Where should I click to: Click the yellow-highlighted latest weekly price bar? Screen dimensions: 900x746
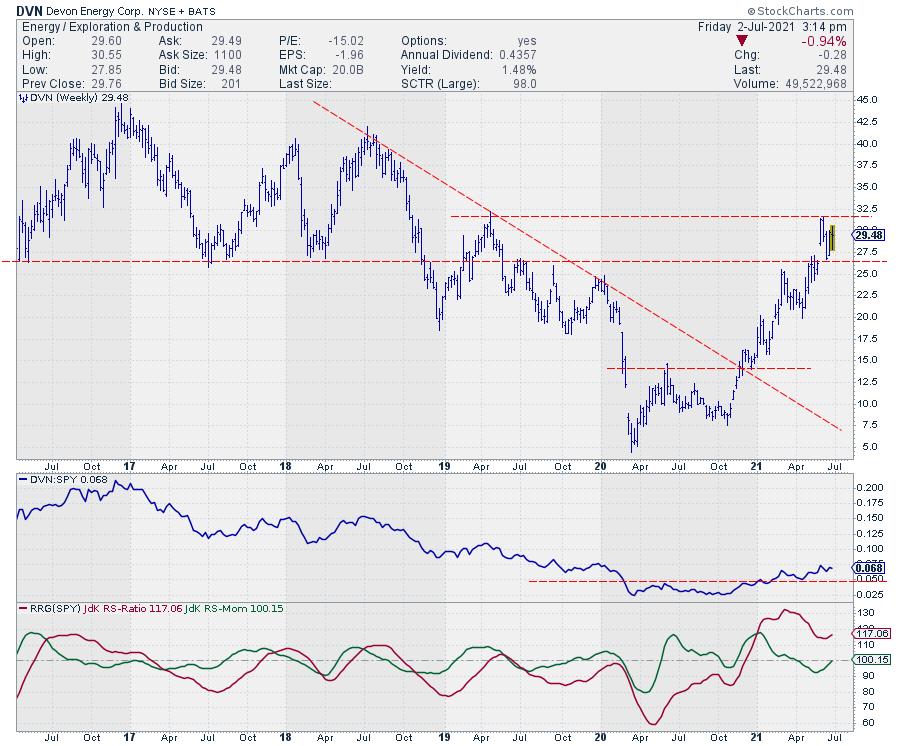point(832,236)
